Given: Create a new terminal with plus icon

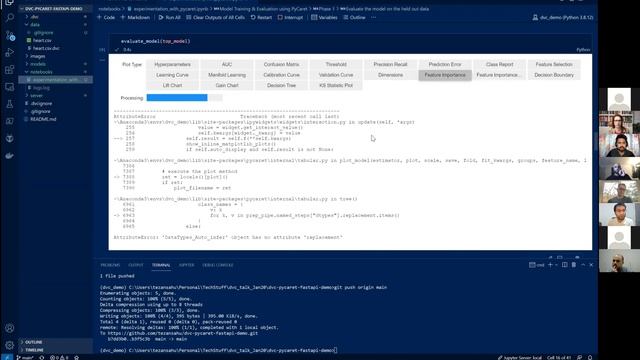Looking at the screenshot, I should click(550, 265).
